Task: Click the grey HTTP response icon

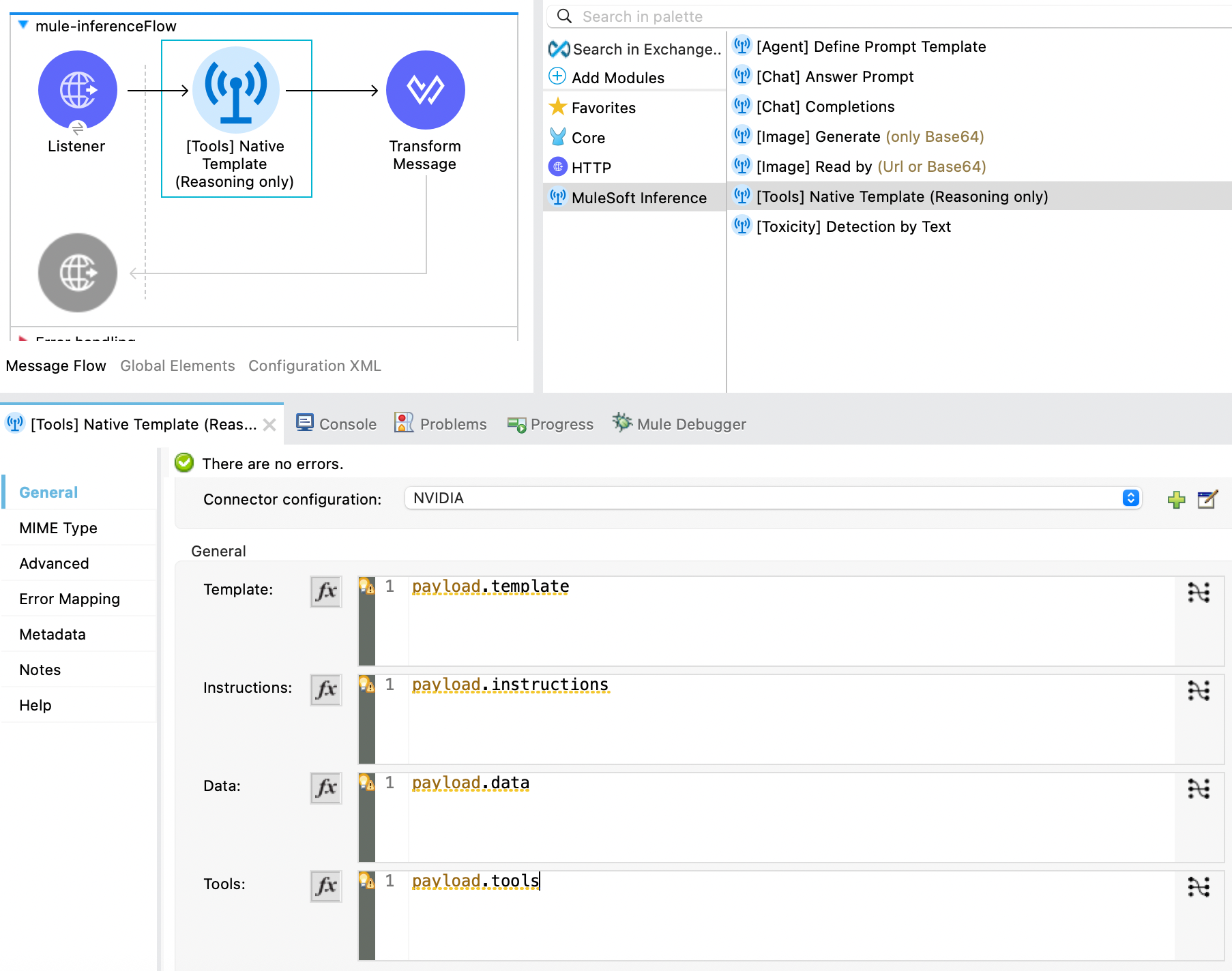Action: click(x=78, y=273)
